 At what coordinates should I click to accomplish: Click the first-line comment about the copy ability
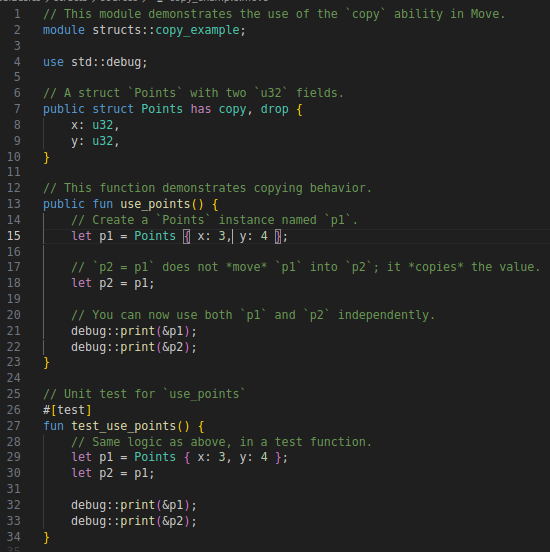[x=274, y=14]
